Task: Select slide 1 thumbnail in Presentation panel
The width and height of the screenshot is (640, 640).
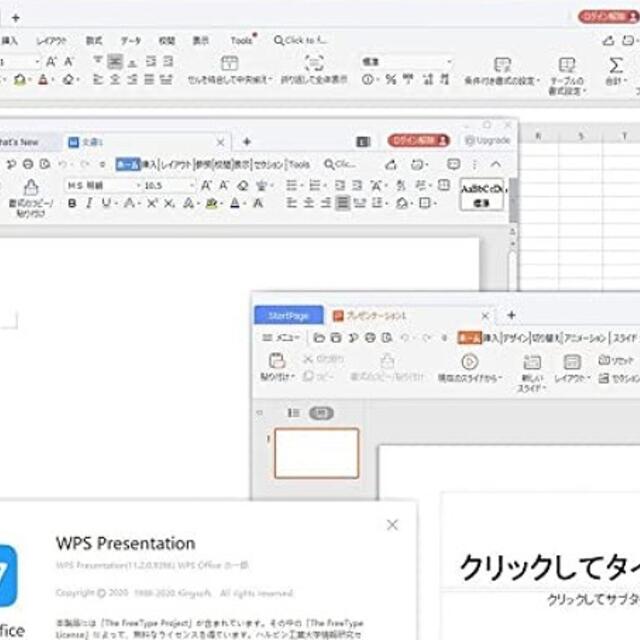Action: point(317,453)
